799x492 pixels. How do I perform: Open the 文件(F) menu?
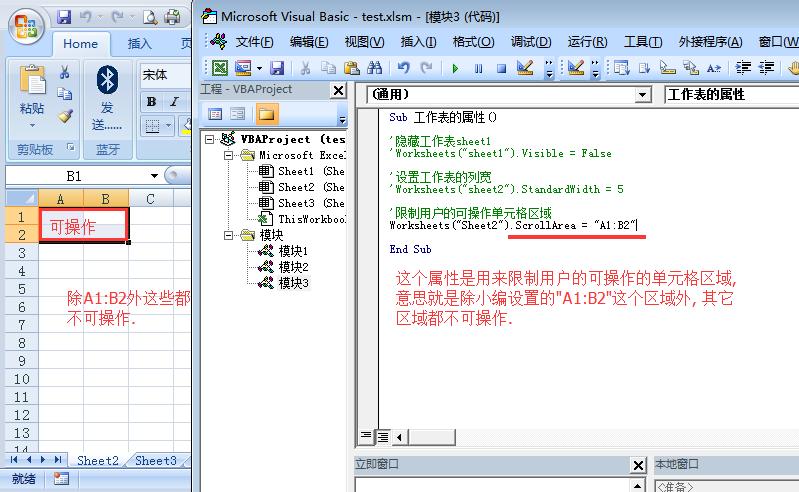(x=254, y=42)
